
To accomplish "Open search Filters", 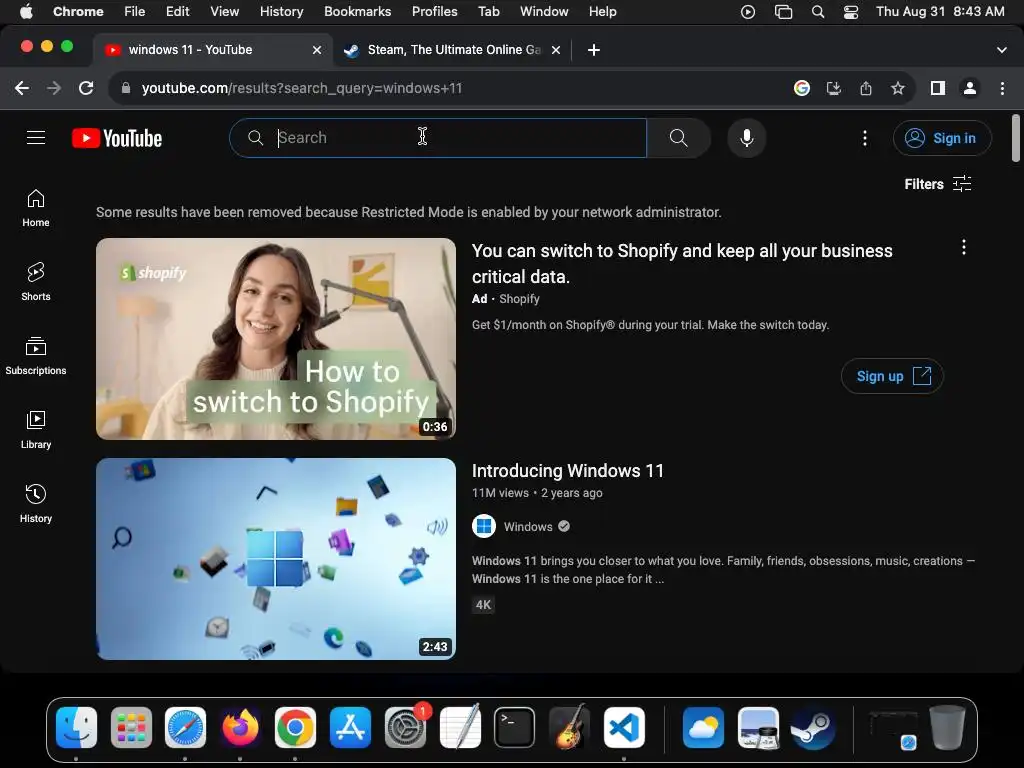I will coord(938,184).
